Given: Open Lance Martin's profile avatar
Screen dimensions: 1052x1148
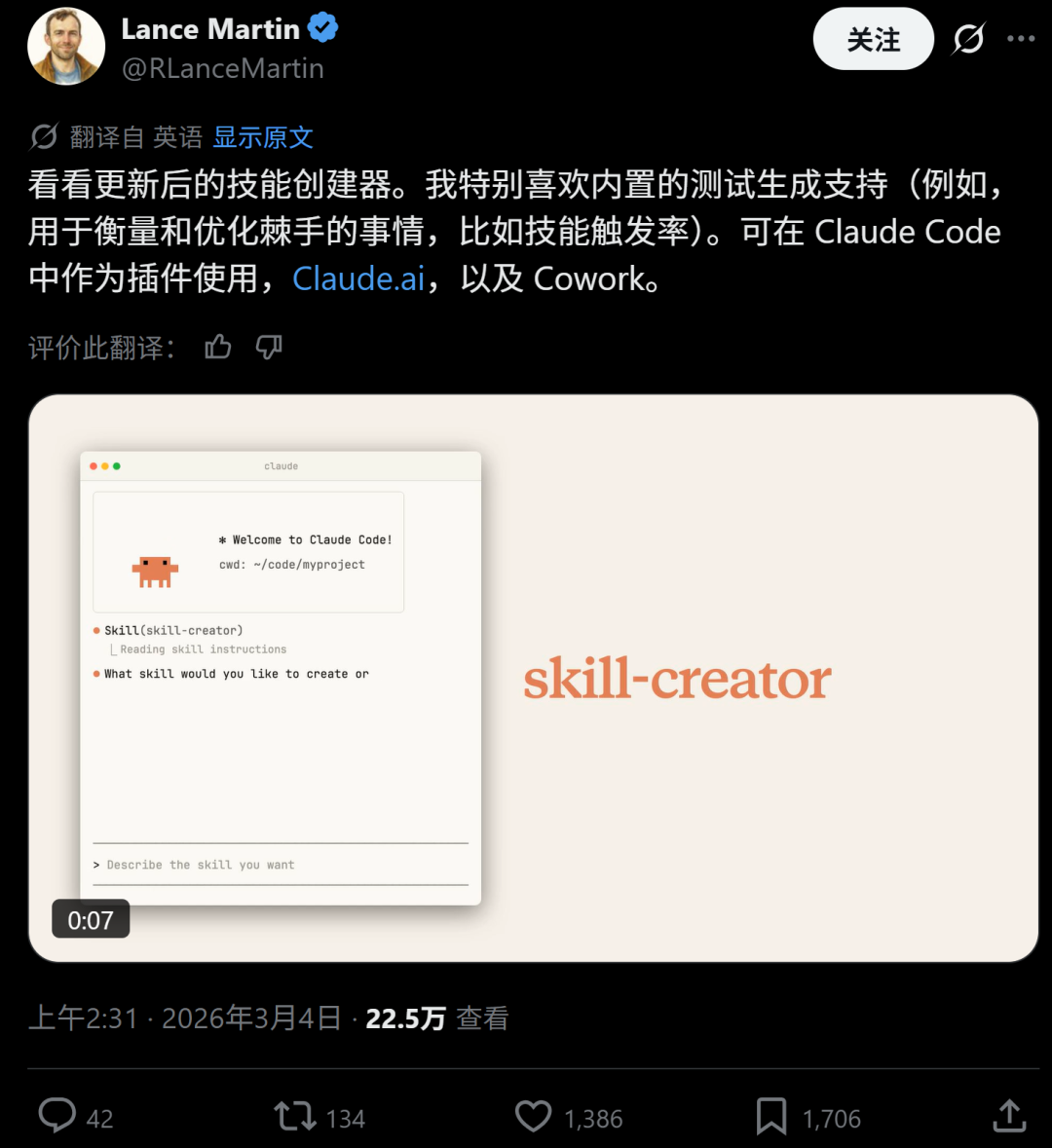Looking at the screenshot, I should [66, 46].
